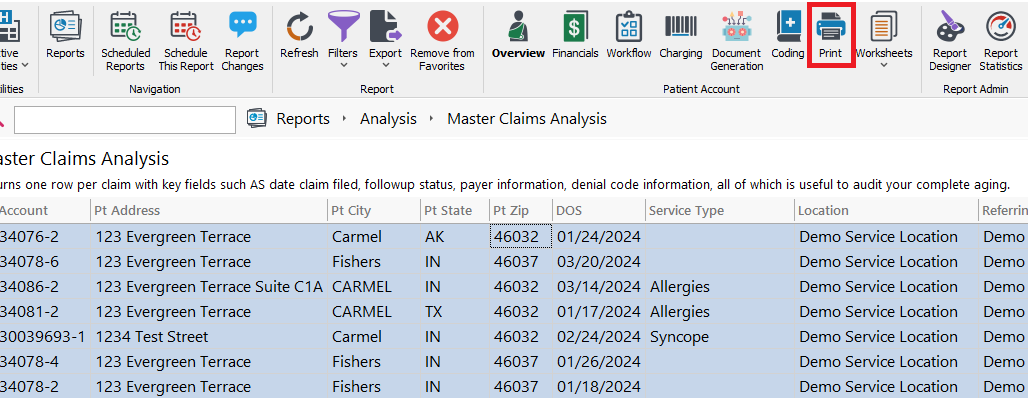Sort by the Pt State column header
Screen dimensions: 1028x398
tap(448, 210)
